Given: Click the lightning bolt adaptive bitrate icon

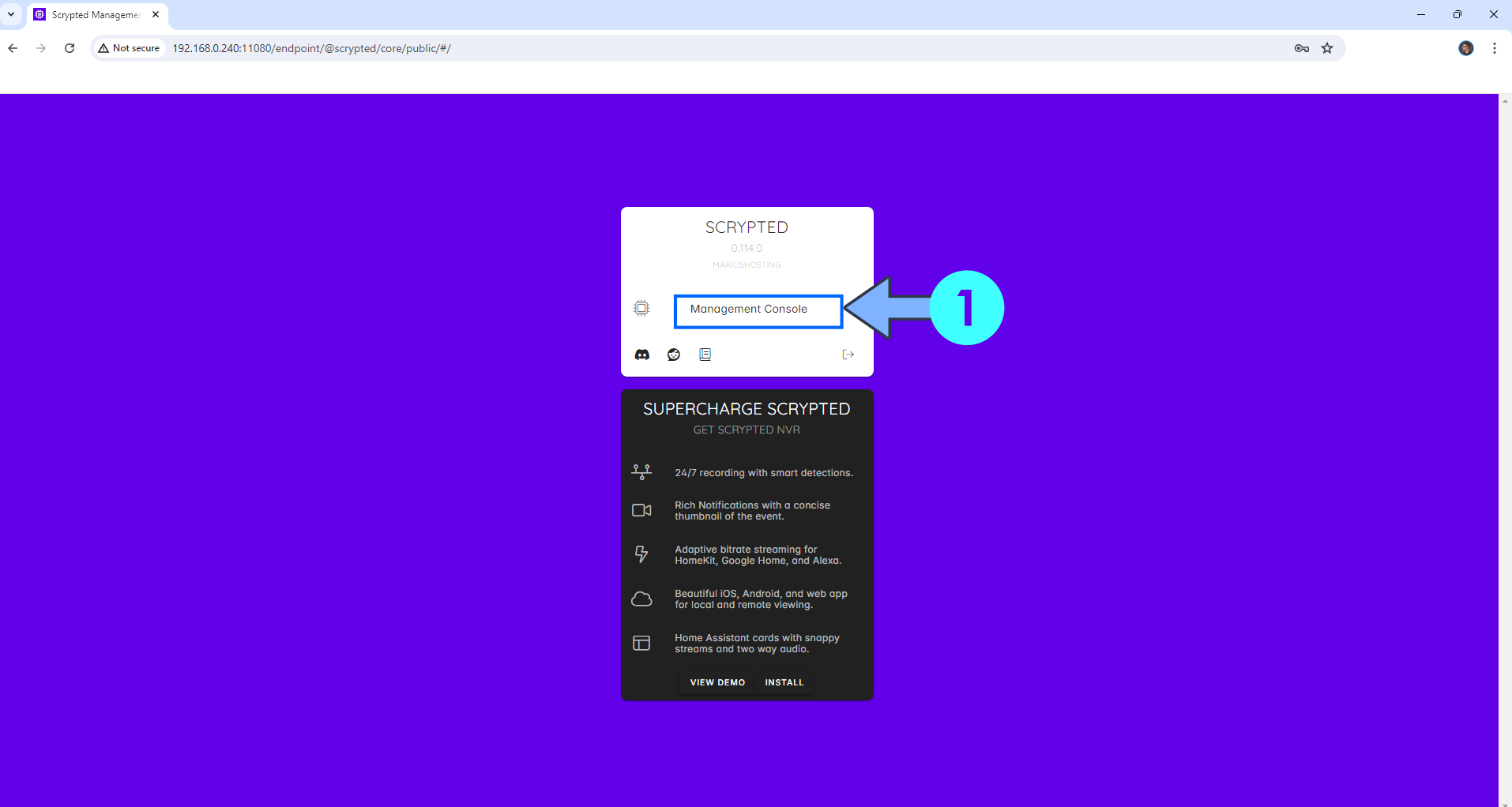Looking at the screenshot, I should [641, 554].
